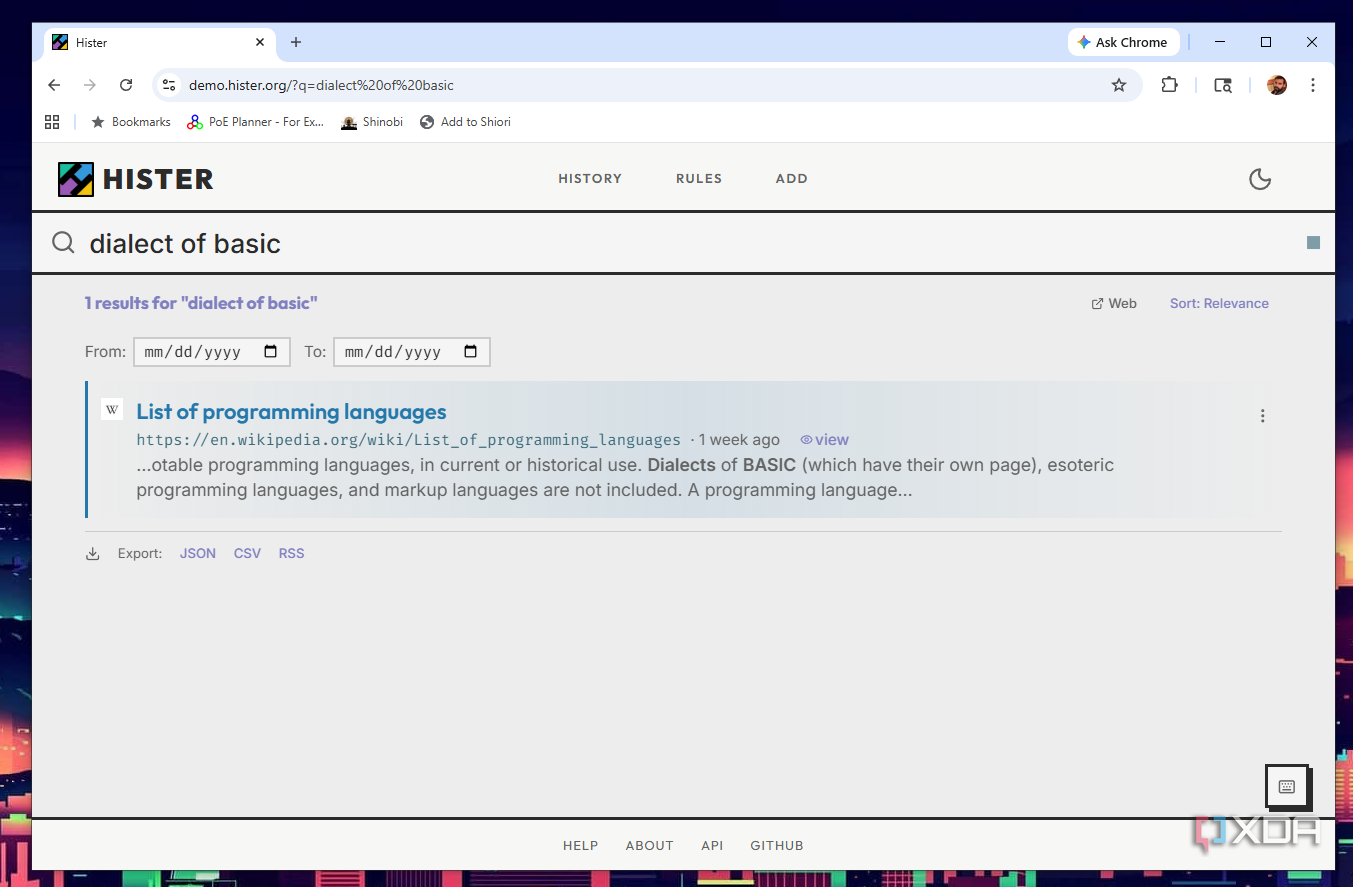Screen dimensions: 1353x887
Task: Open the RULES menu item
Action: pos(699,179)
